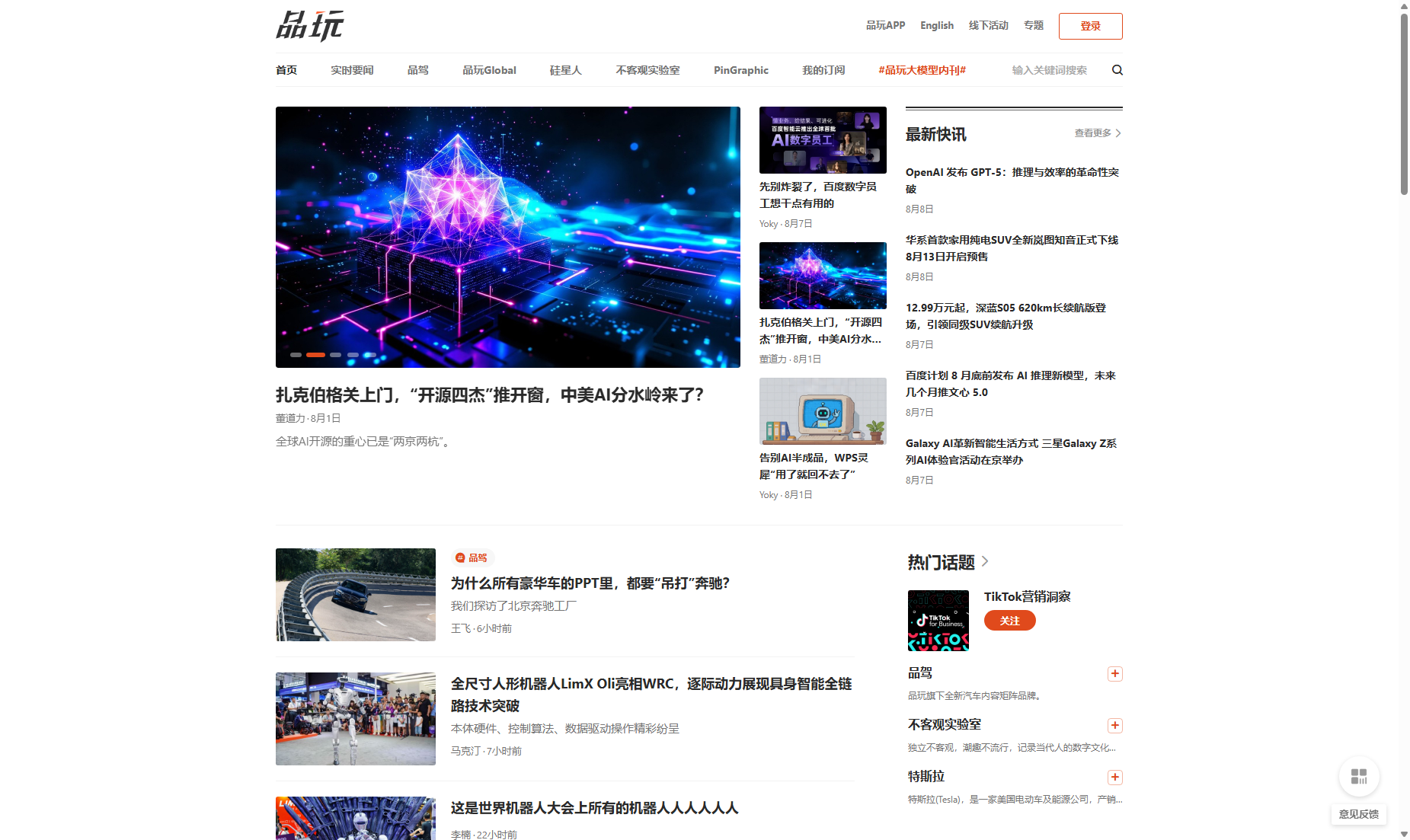Open 华系首款家用纯电SUV news item

(x=1012, y=248)
